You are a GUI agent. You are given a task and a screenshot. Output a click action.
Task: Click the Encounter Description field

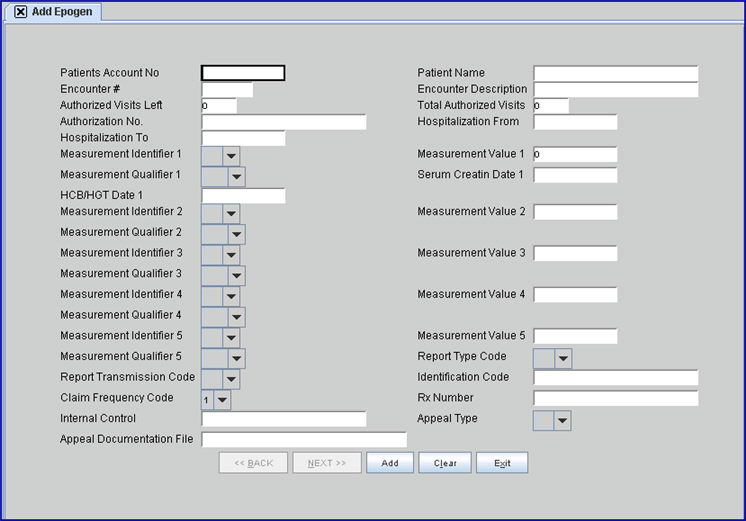point(616,89)
